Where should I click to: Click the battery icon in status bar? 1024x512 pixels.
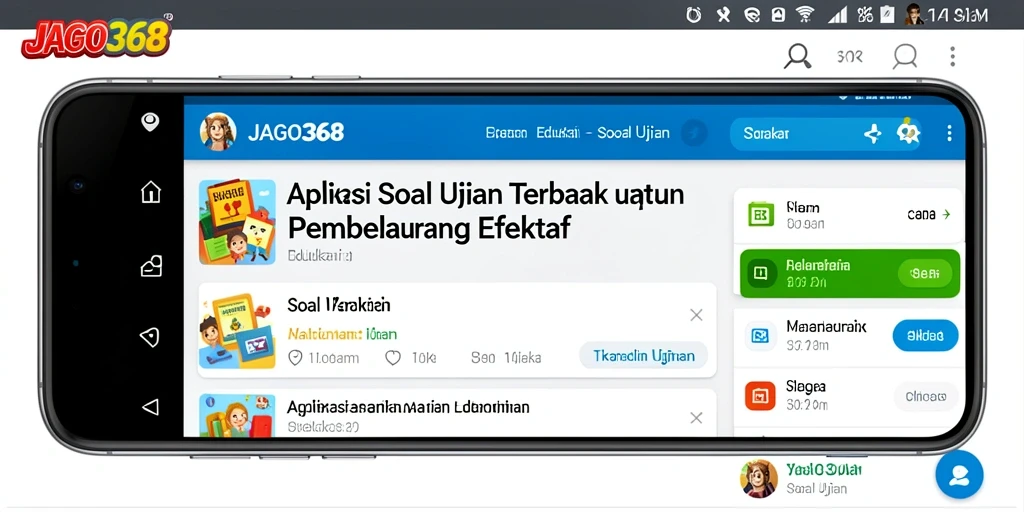pyautogui.click(x=887, y=14)
